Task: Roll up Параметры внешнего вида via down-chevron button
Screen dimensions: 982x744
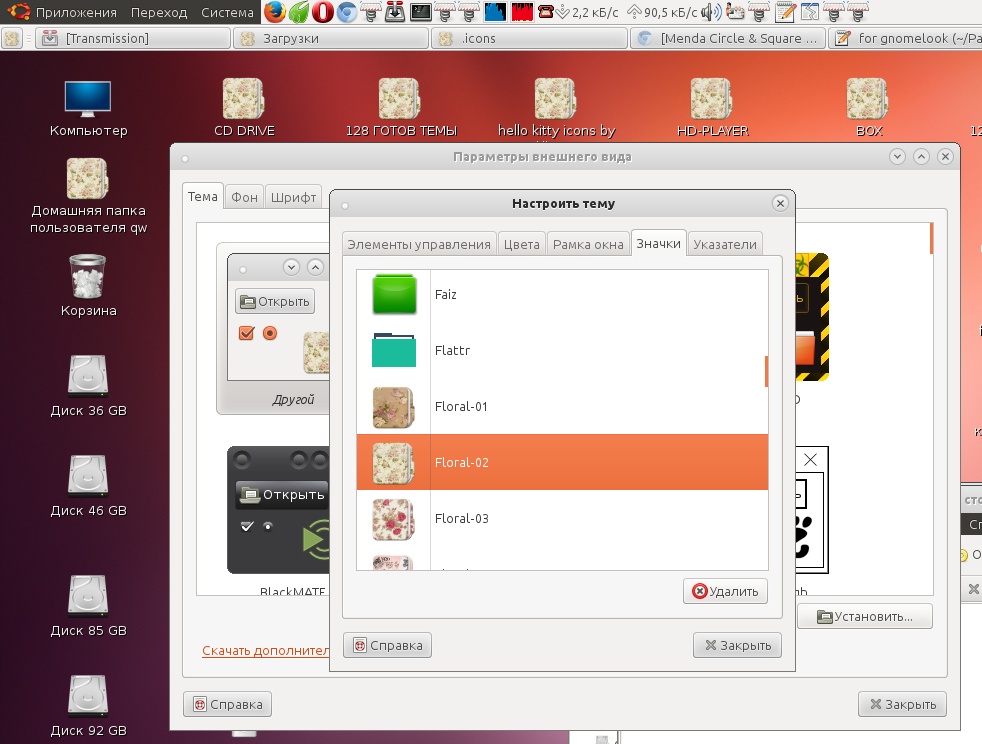Action: point(897,157)
